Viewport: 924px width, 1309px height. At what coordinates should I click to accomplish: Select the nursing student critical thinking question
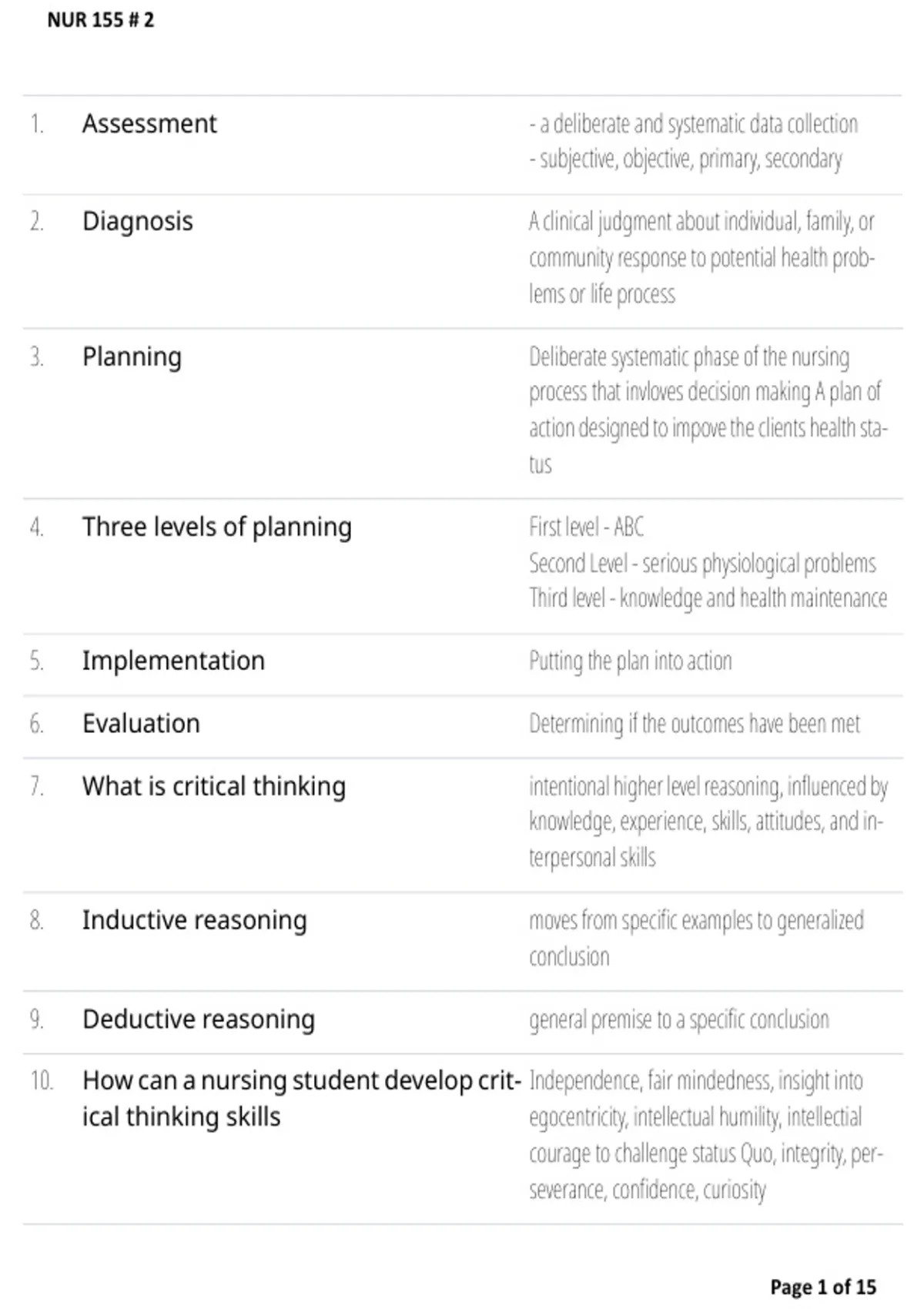point(302,1099)
